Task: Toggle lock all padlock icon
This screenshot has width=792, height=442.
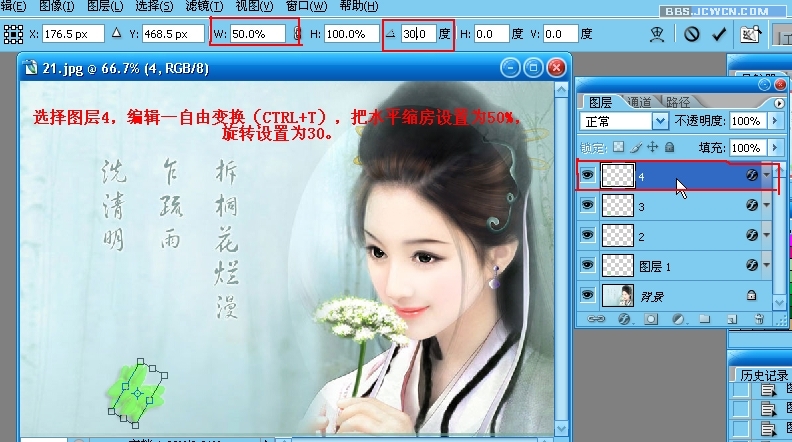Action: click(x=669, y=147)
